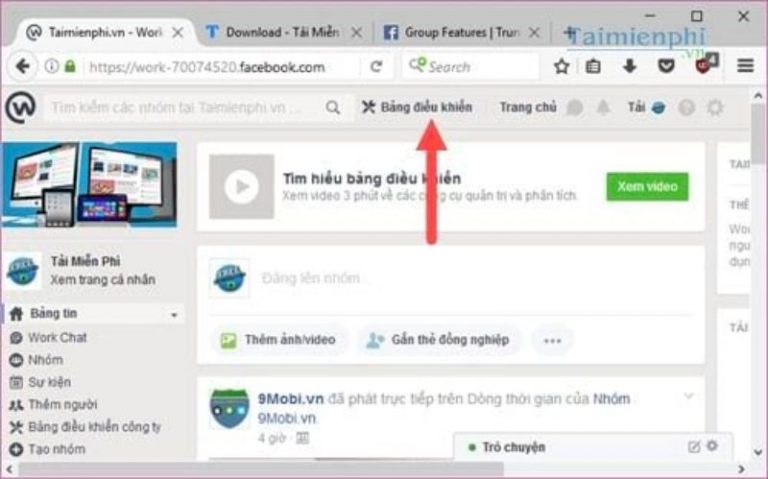The image size is (768, 479).
Task: Click the Workplace logo at top left
Action: tap(21, 107)
